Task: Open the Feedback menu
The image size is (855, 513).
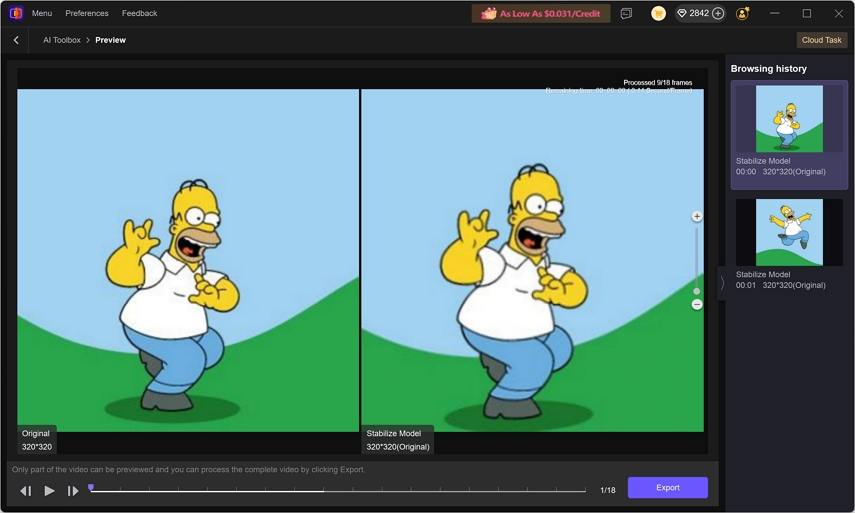Action: click(139, 13)
